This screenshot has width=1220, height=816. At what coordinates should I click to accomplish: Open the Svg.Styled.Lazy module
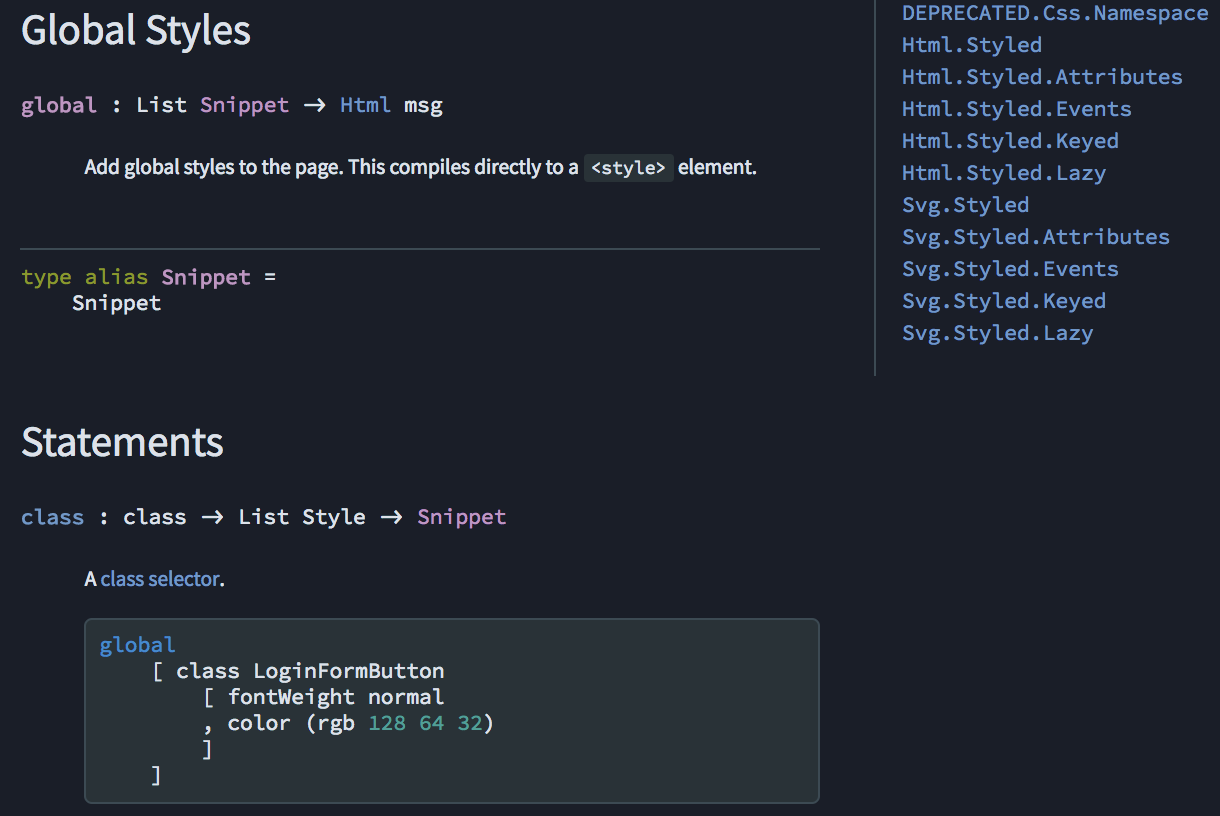[997, 333]
